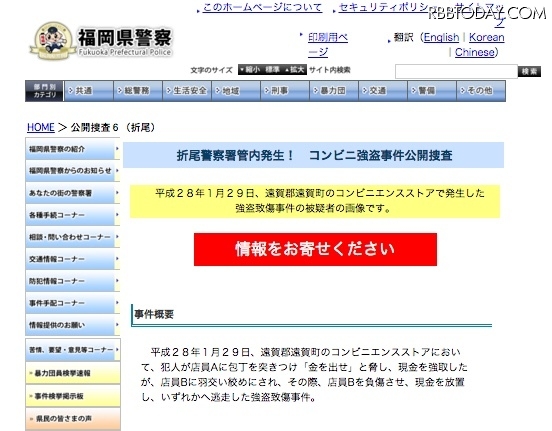Open あなたの街の警察署 sidebar menu
The image size is (552, 431).
[x=73, y=193]
